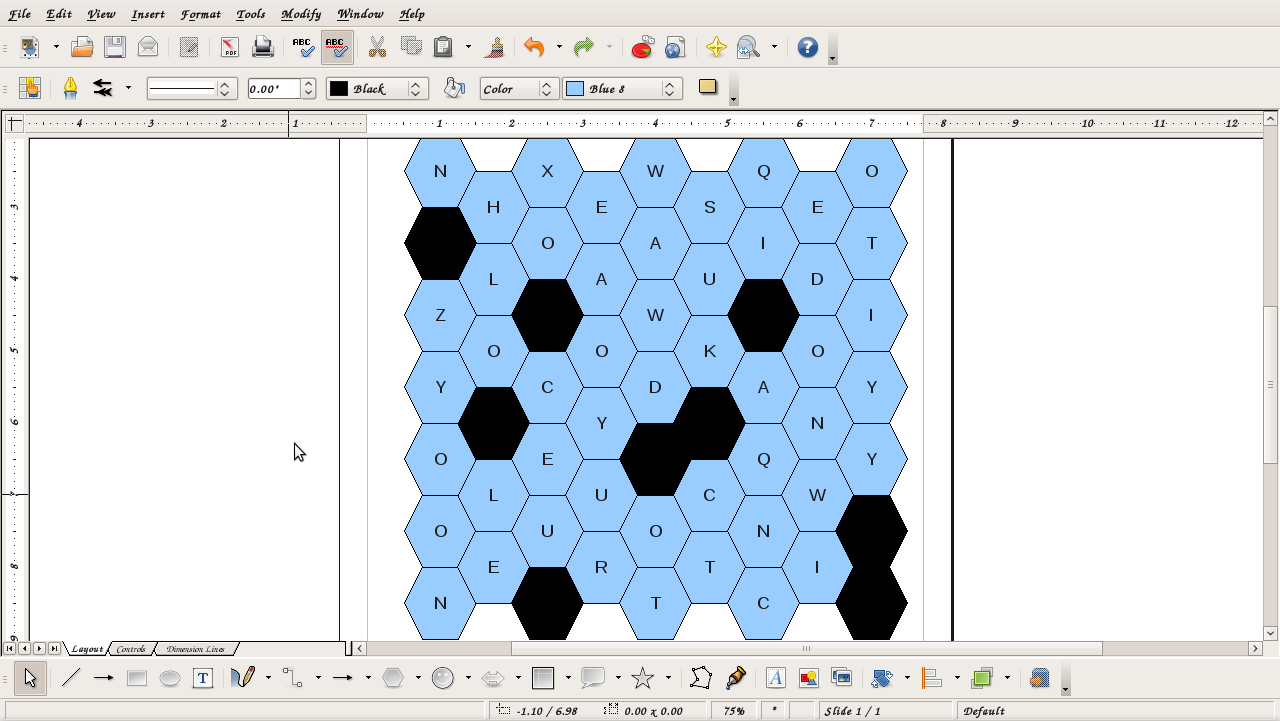Copy the selection
The image size is (1280, 721).
click(410, 47)
